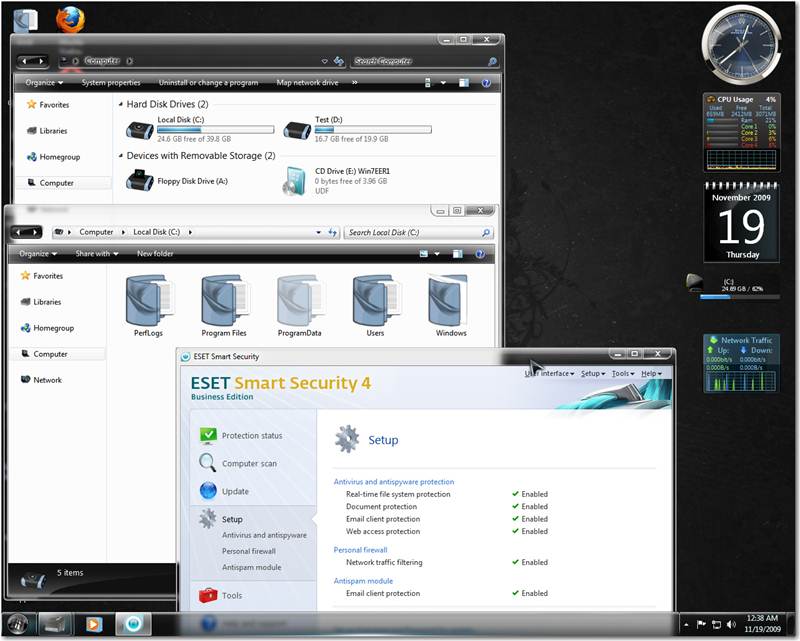The height and width of the screenshot is (641, 800).
Task: Open Antivirus and antispyware protection link
Action: tap(394, 482)
